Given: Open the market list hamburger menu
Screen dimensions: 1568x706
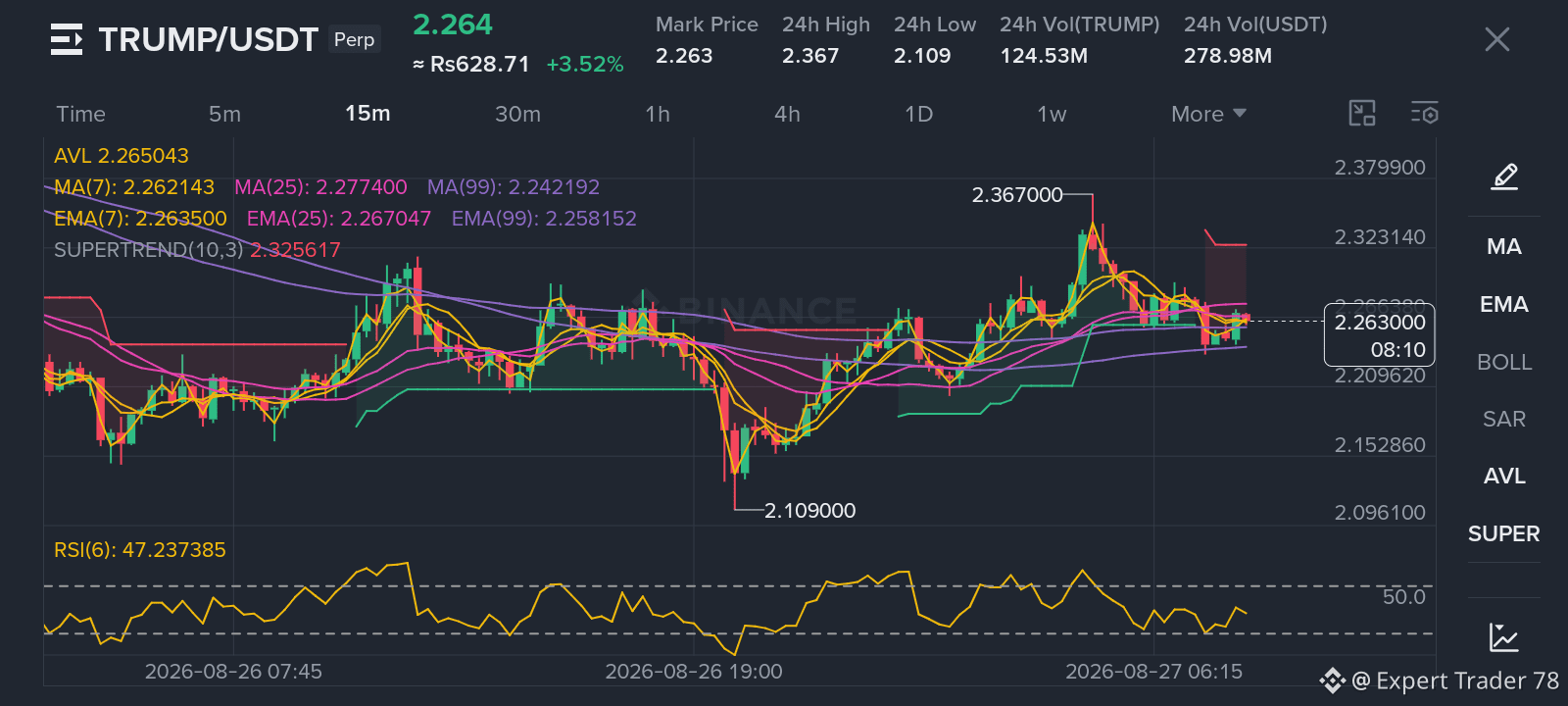Looking at the screenshot, I should (67, 39).
